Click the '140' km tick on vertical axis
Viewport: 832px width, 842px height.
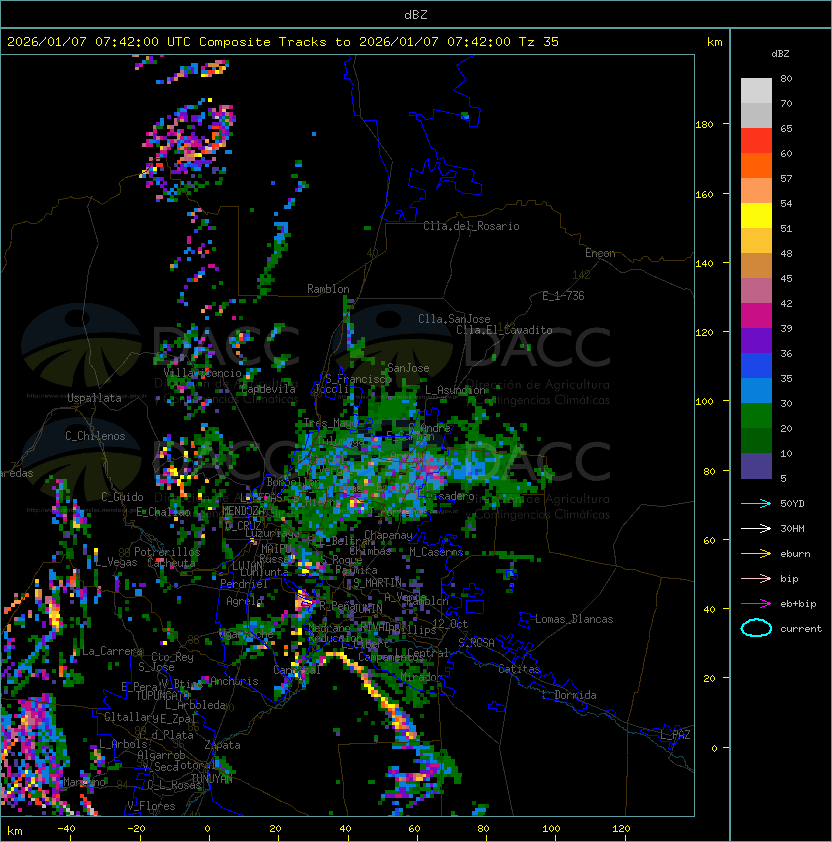pos(704,264)
